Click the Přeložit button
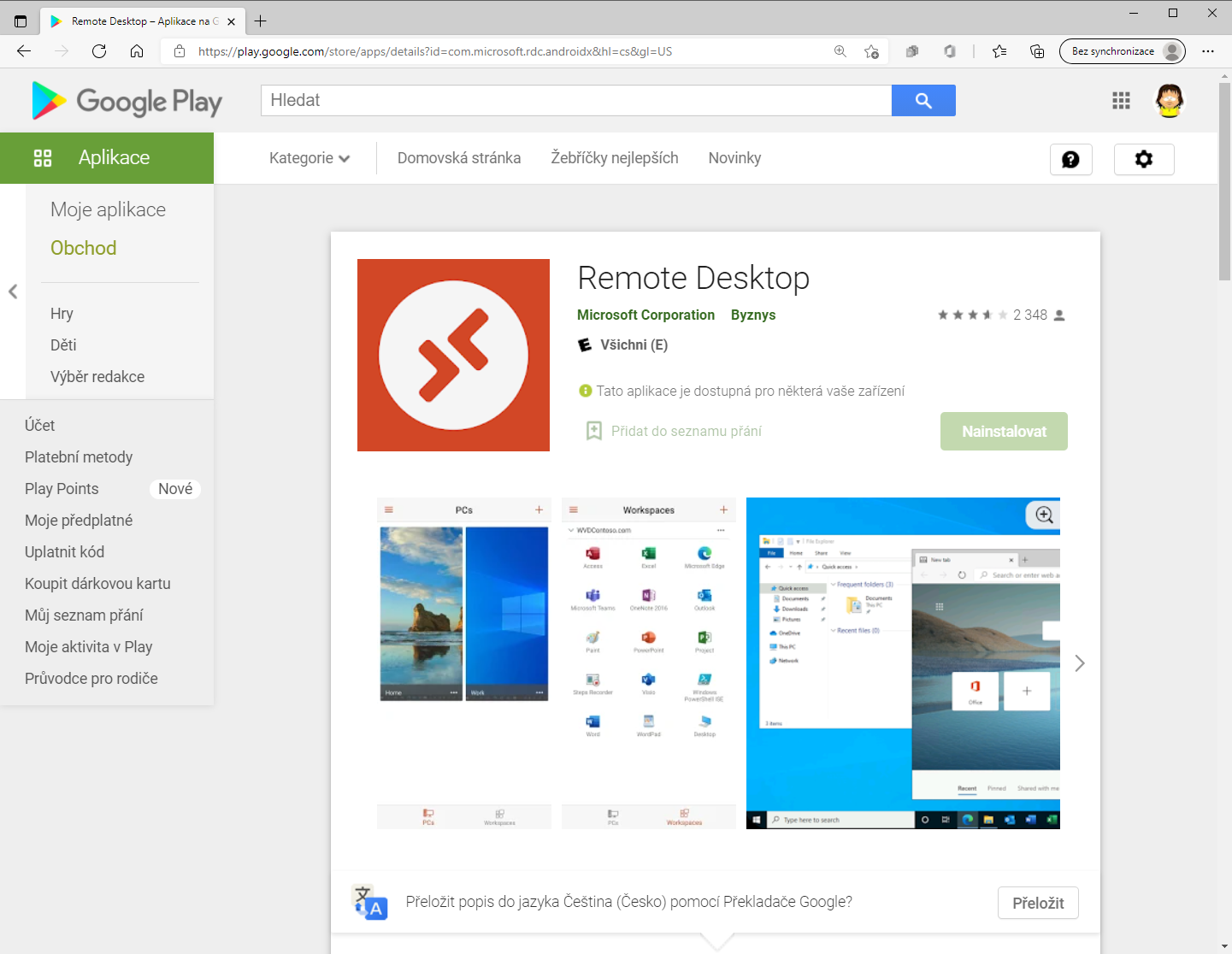Viewport: 1232px width, 954px height. click(1038, 903)
